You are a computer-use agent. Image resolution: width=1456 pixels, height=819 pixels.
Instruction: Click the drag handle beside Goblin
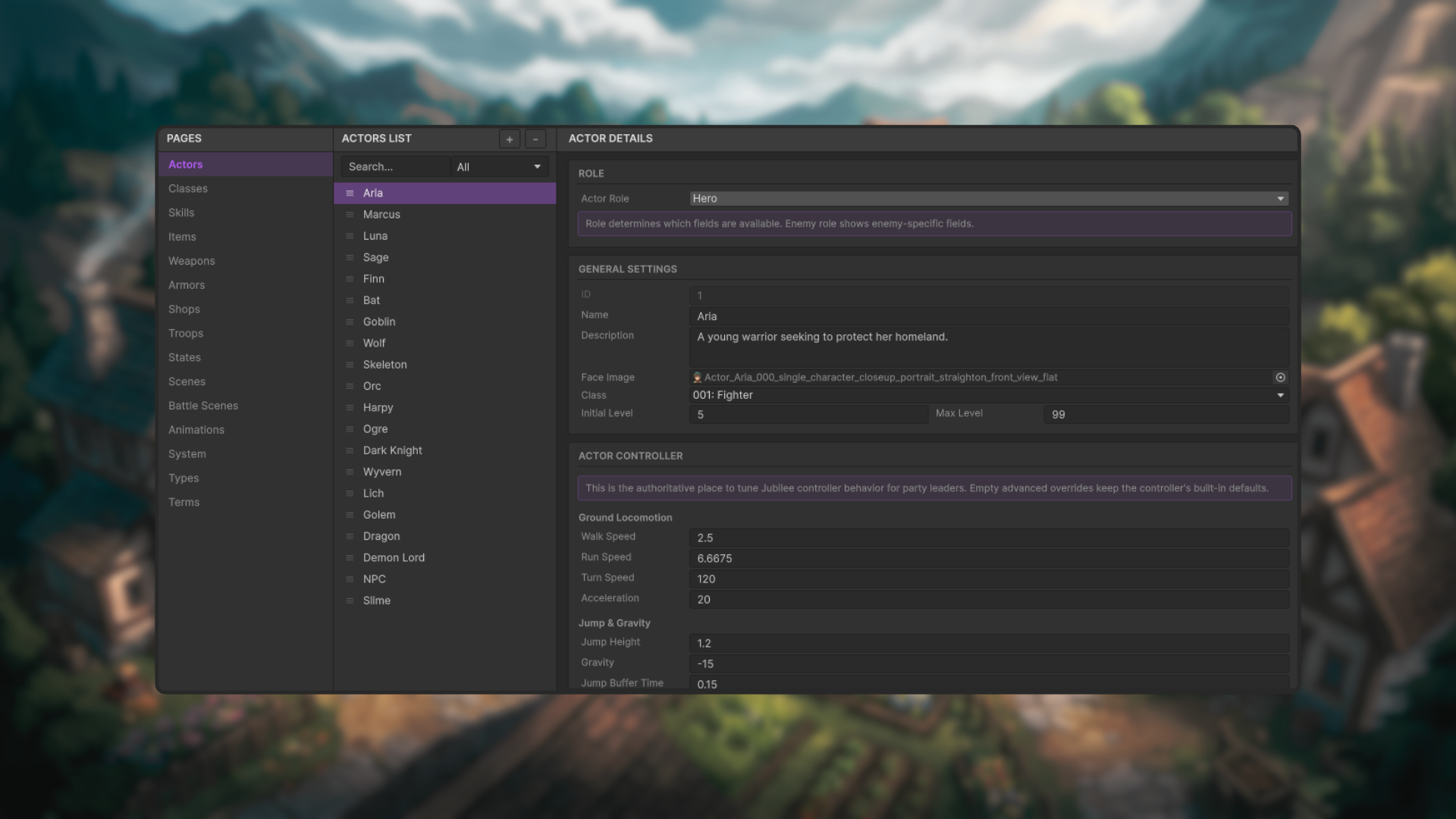[x=350, y=322]
